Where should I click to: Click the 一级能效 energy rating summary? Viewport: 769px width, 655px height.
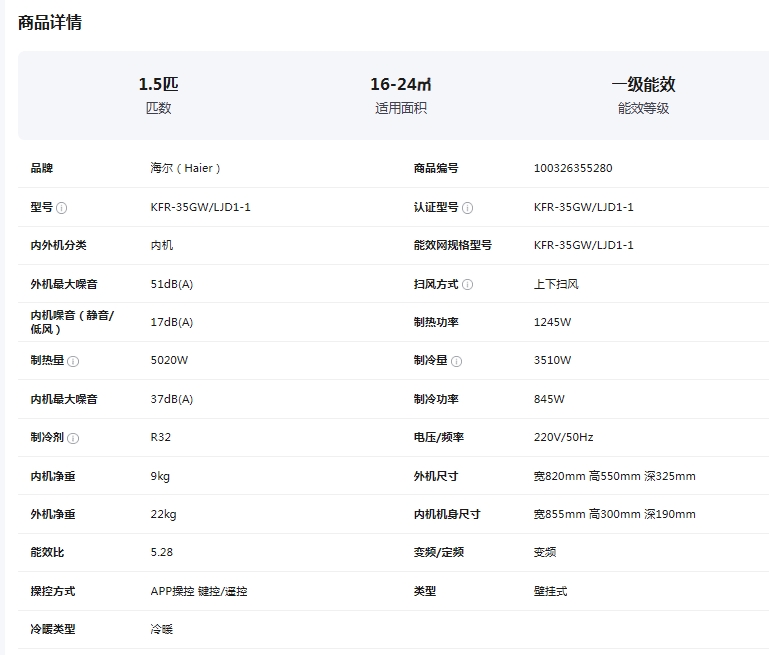[643, 95]
